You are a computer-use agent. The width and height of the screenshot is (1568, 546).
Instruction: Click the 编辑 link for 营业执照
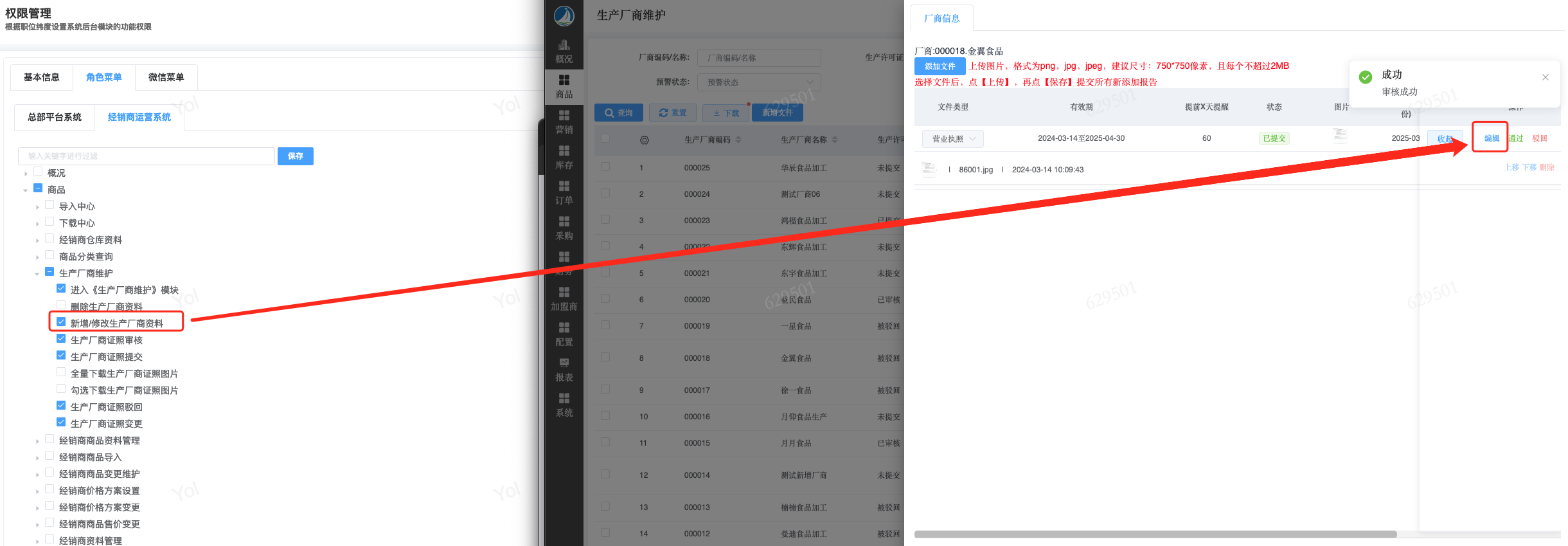coord(1492,138)
